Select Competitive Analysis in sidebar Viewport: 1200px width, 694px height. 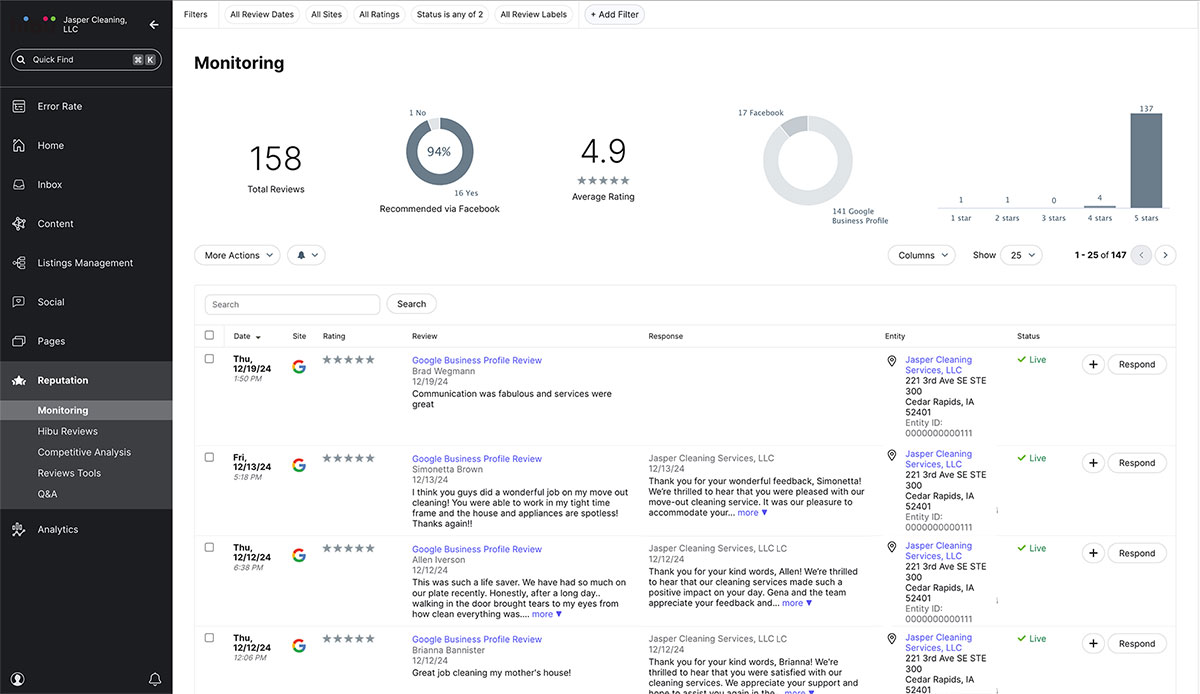[x=84, y=452]
